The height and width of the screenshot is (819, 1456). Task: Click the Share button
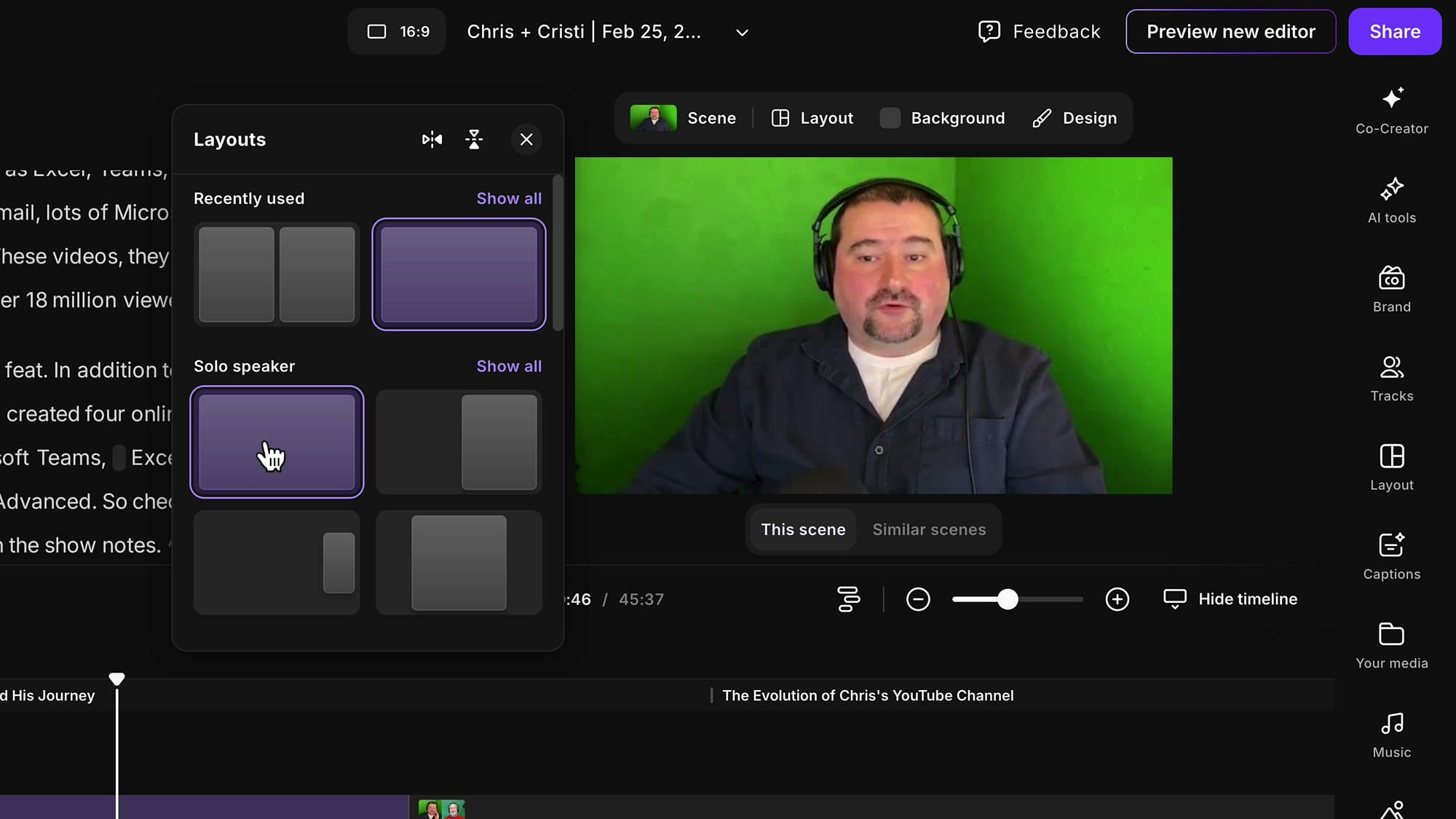click(x=1394, y=31)
